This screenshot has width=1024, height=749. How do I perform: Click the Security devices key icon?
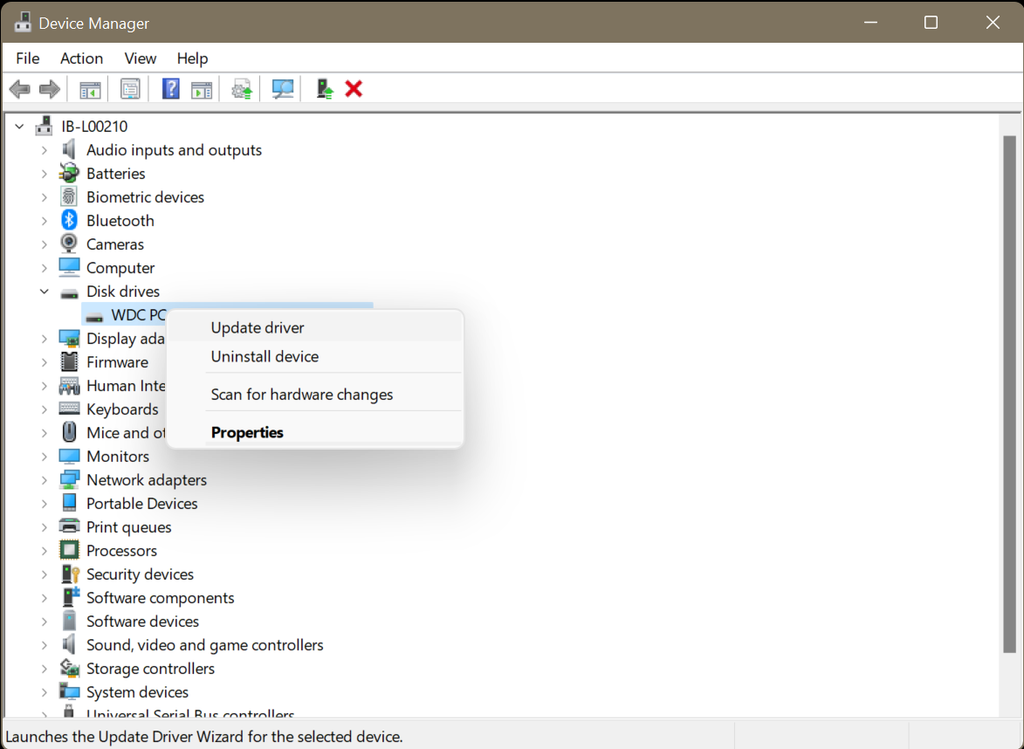(x=70, y=574)
